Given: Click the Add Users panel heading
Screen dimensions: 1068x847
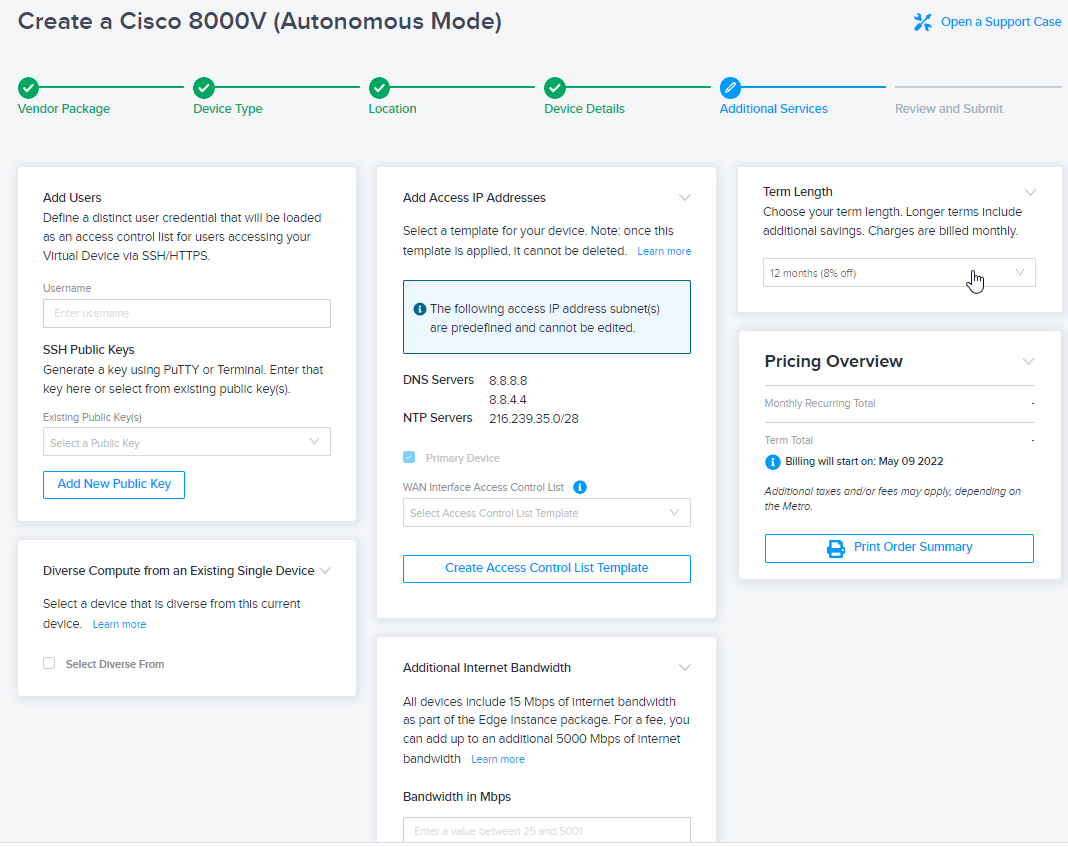Looking at the screenshot, I should pyautogui.click(x=72, y=197).
